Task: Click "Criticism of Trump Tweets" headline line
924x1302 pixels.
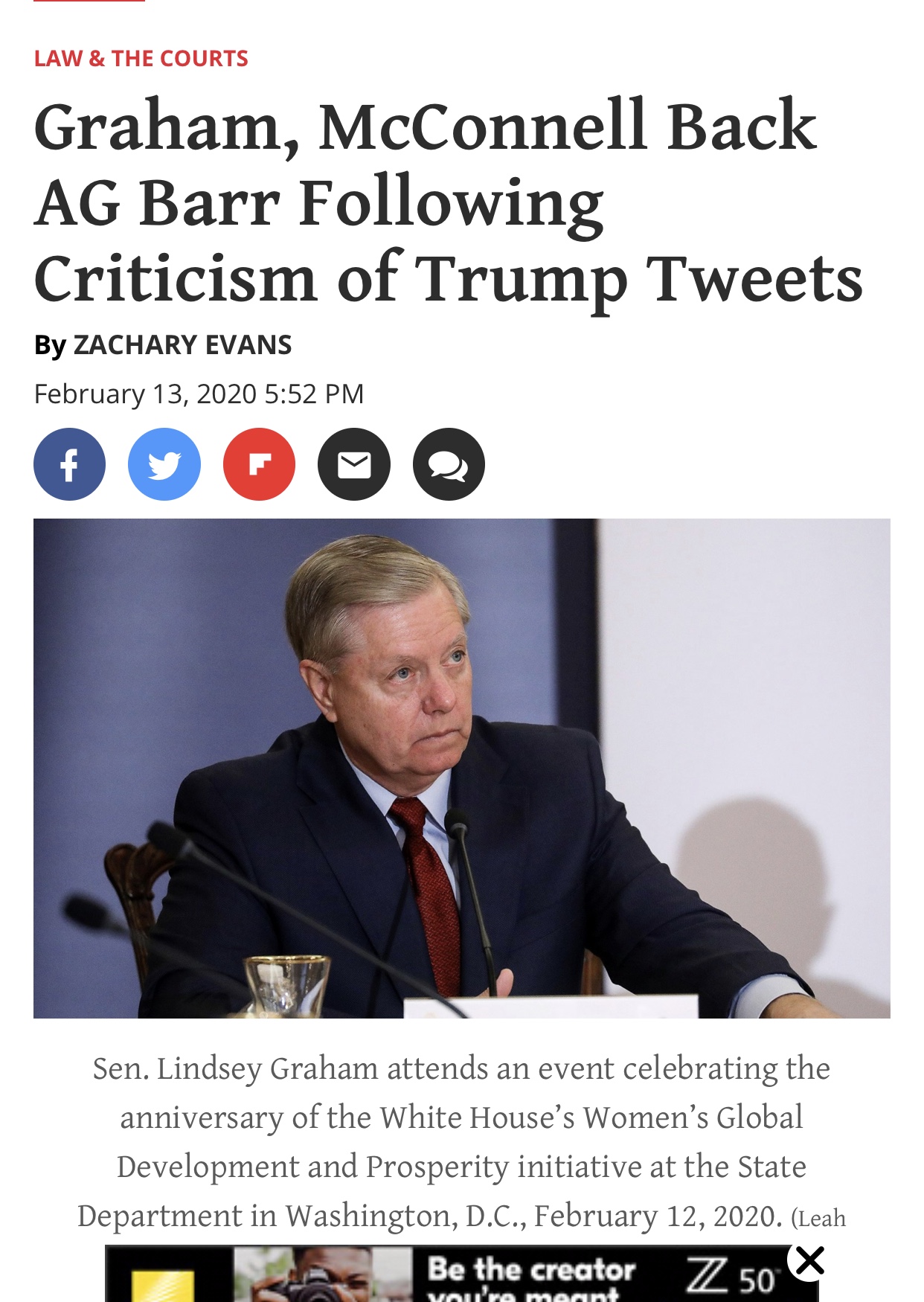Action: tap(448, 280)
